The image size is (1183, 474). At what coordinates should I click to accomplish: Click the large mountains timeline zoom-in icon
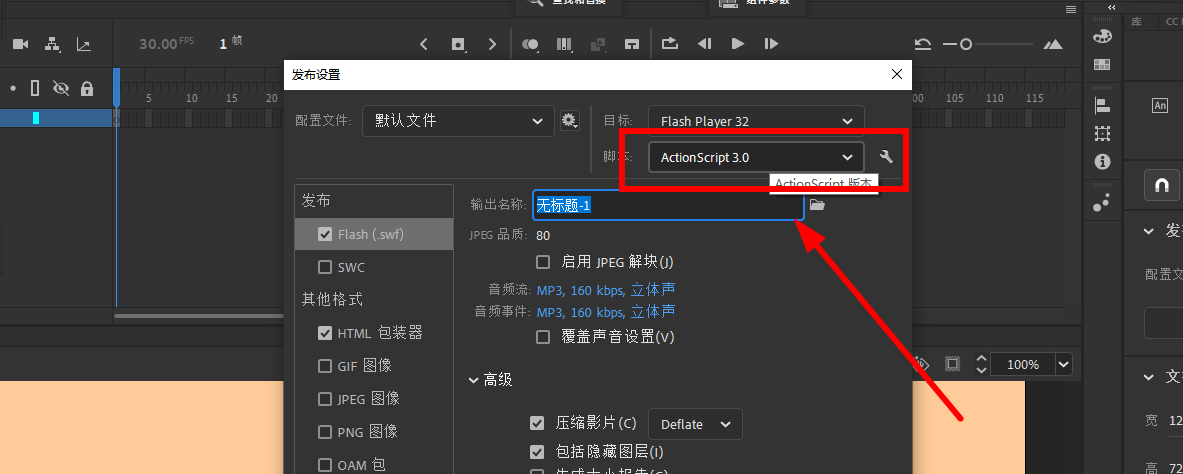[1055, 45]
